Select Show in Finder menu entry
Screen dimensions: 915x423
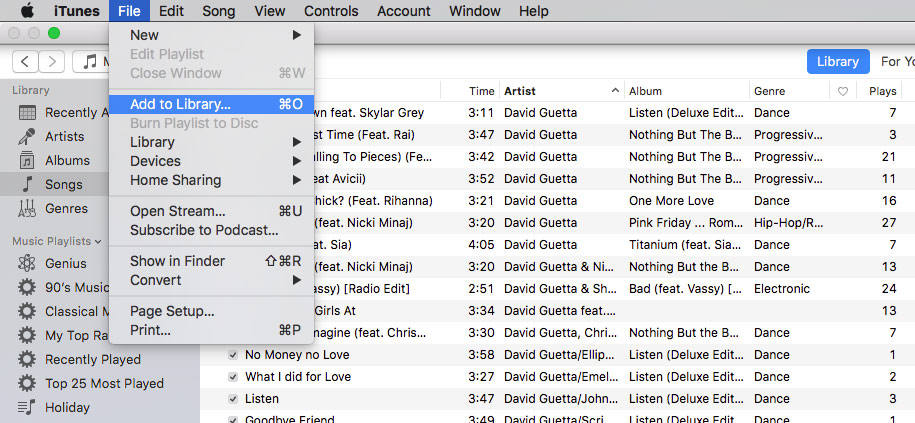[x=211, y=261]
